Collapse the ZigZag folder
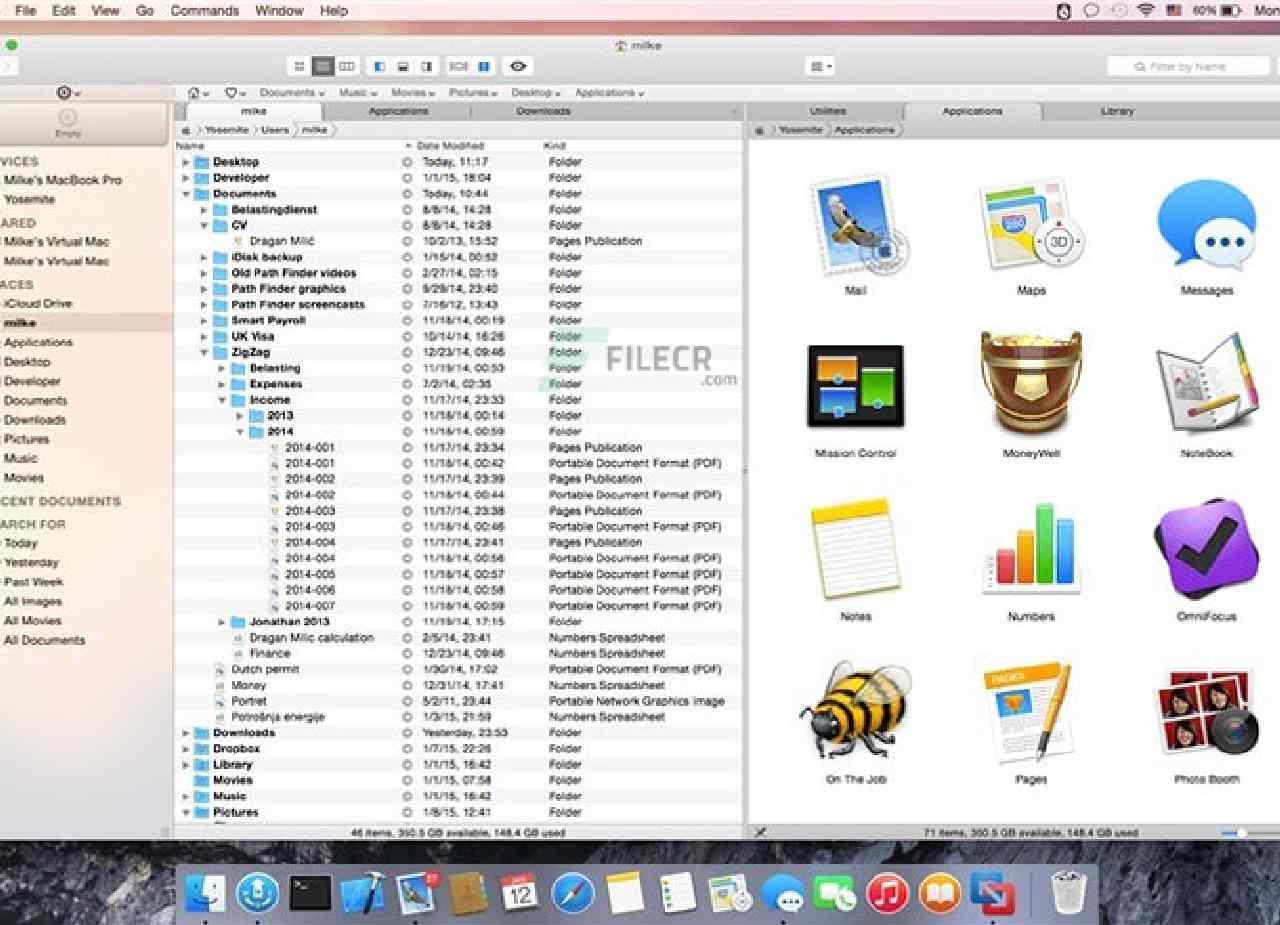The image size is (1280, 925). coord(204,352)
